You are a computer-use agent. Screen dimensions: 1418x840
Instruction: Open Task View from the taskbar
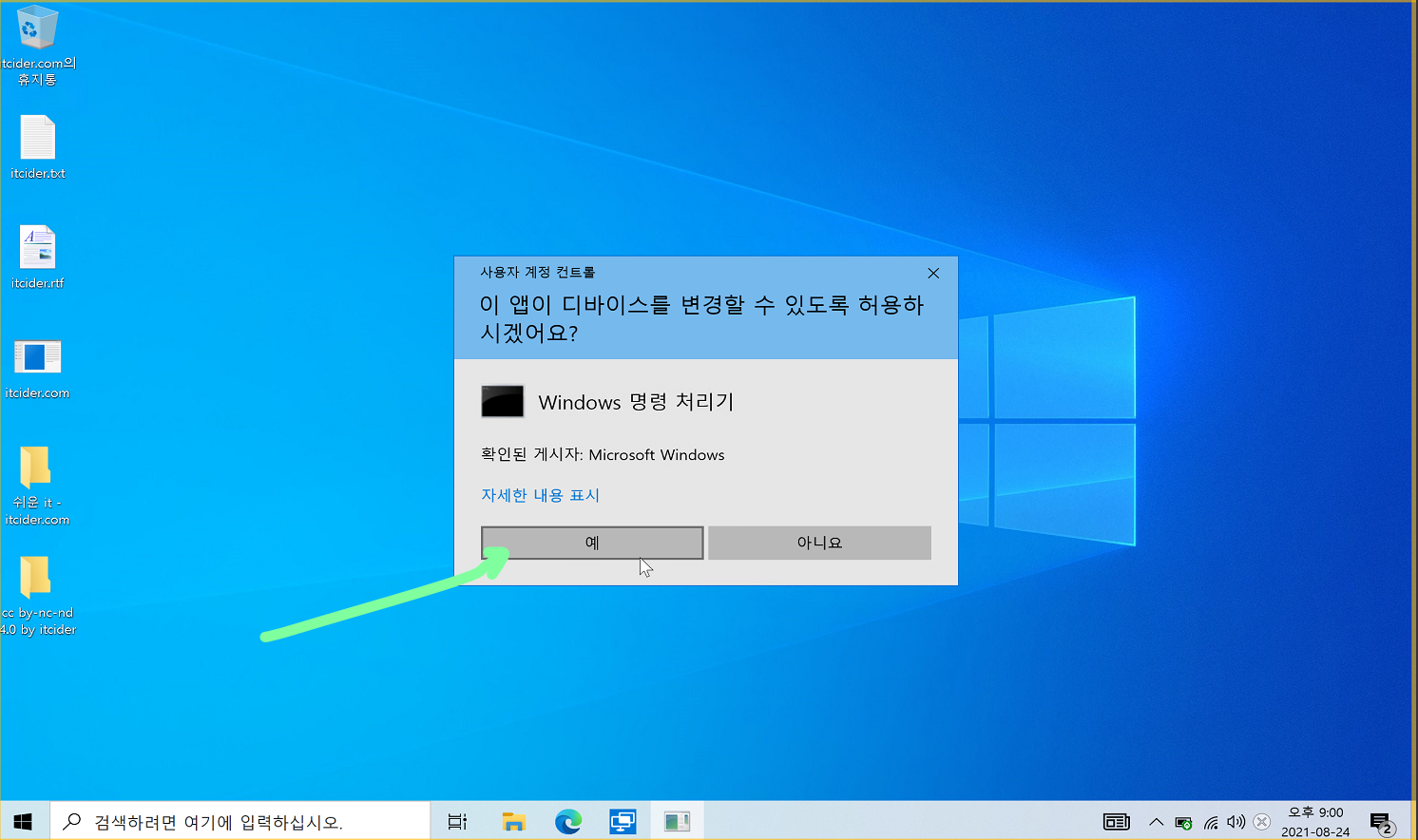[x=457, y=821]
